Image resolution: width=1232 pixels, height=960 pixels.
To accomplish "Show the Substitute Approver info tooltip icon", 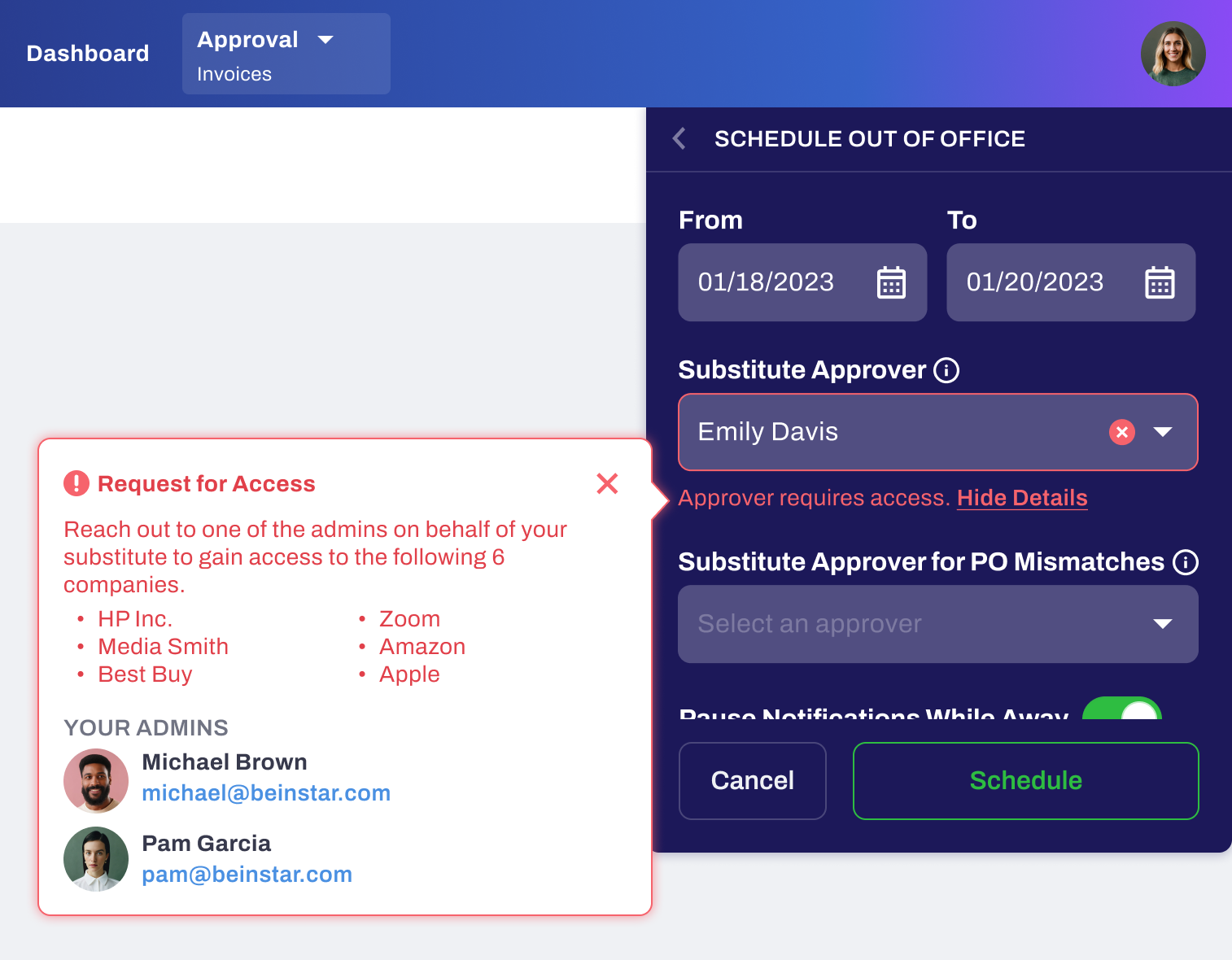I will coord(946,370).
